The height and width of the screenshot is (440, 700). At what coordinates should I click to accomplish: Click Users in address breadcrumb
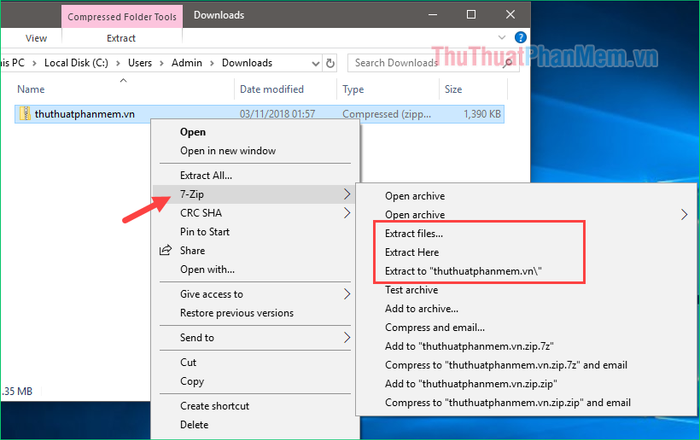point(140,63)
